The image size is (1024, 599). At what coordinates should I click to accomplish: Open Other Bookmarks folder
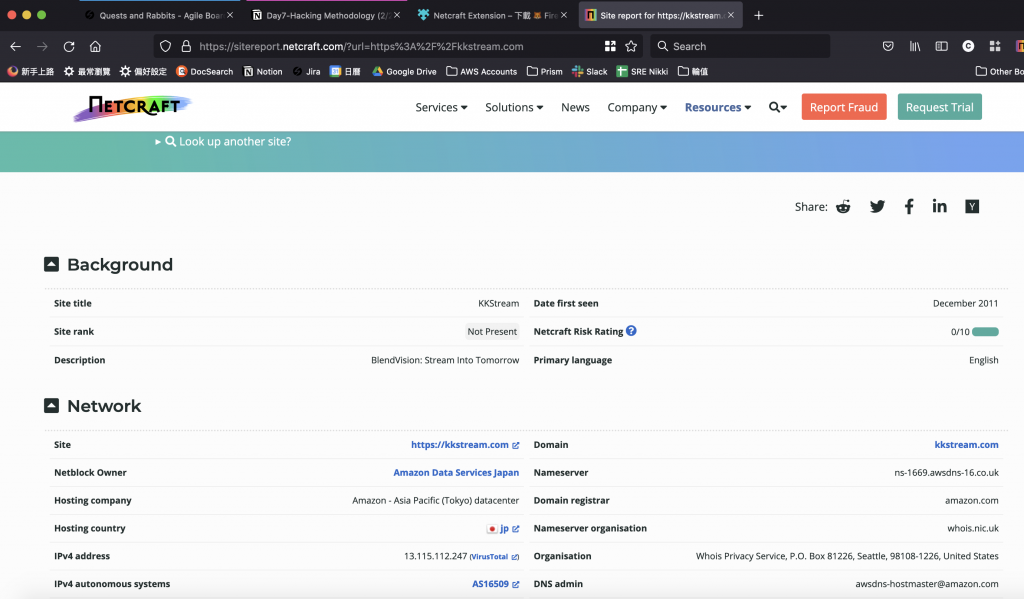[x=999, y=71]
